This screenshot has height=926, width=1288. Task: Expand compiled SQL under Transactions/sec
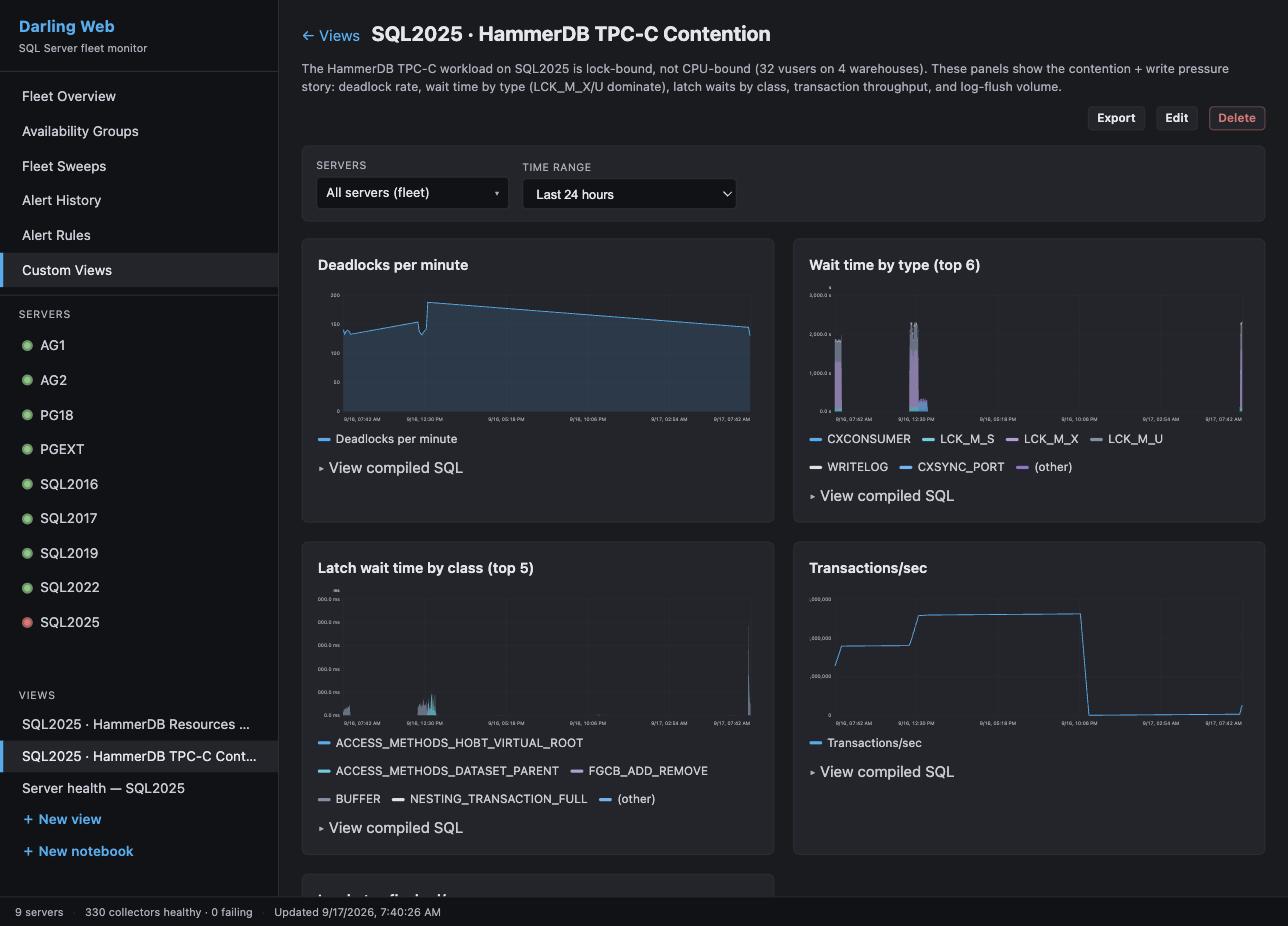pyautogui.click(x=882, y=772)
